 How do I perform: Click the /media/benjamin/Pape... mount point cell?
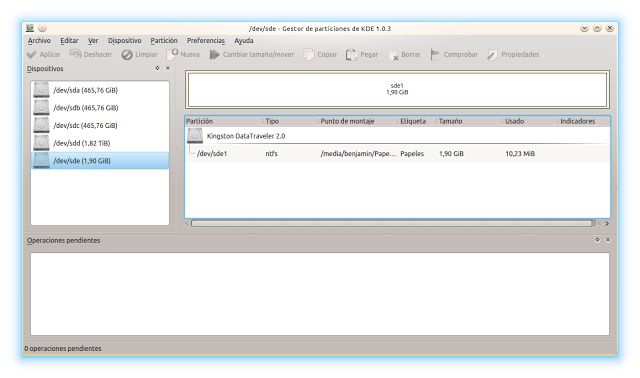[x=358, y=153]
